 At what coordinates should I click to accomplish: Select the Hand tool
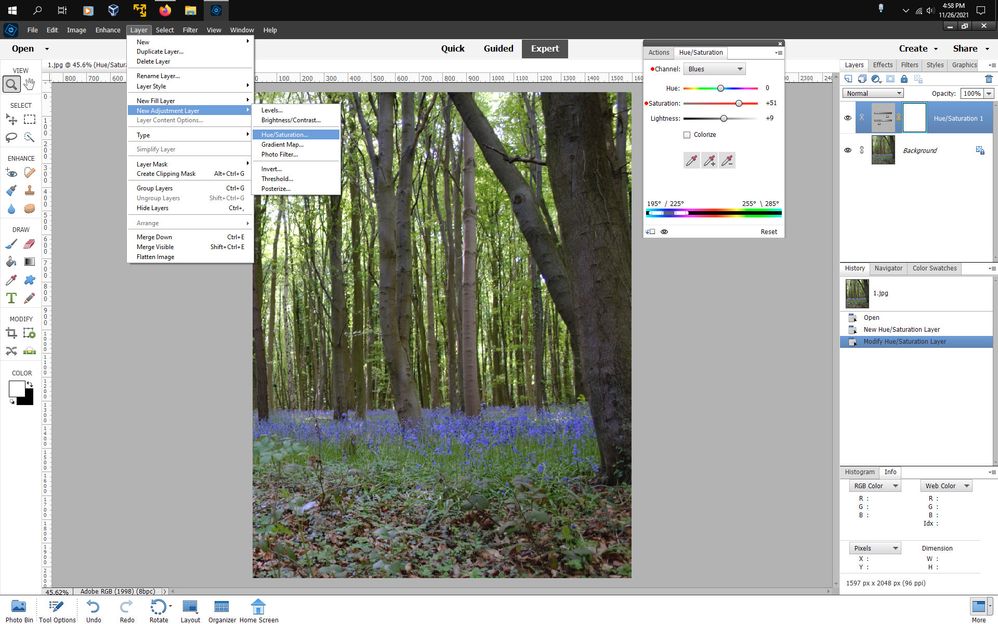tap(29, 84)
